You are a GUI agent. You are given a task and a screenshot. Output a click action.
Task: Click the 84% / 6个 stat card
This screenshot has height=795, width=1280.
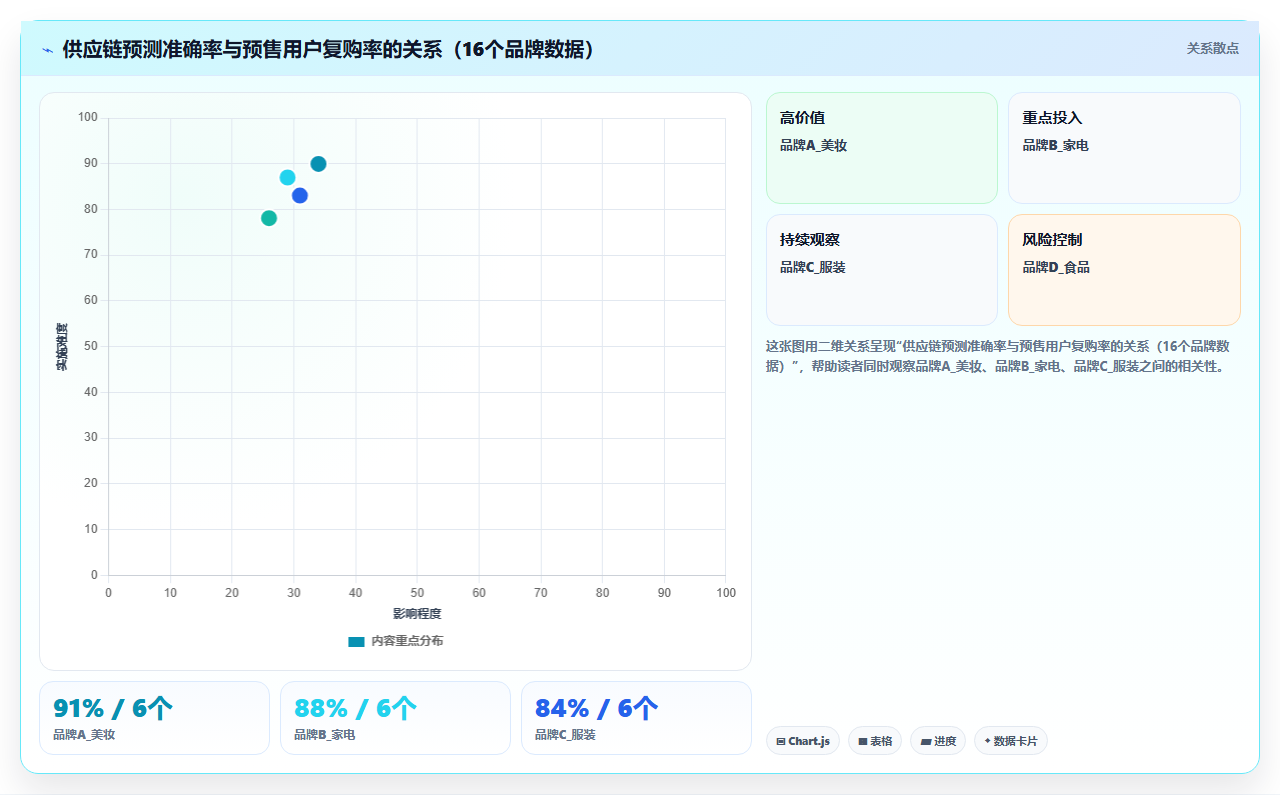[636, 718]
